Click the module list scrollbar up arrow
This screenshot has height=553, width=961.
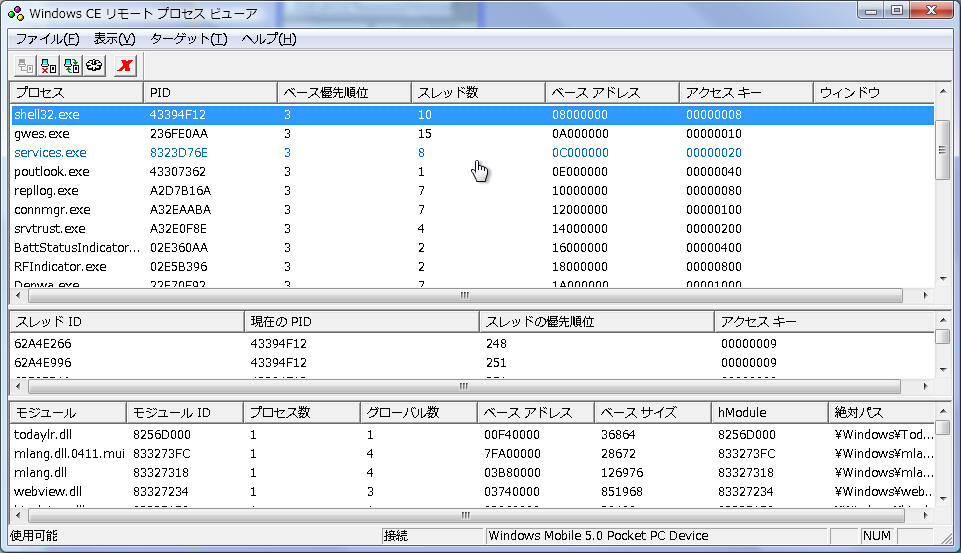[x=943, y=411]
